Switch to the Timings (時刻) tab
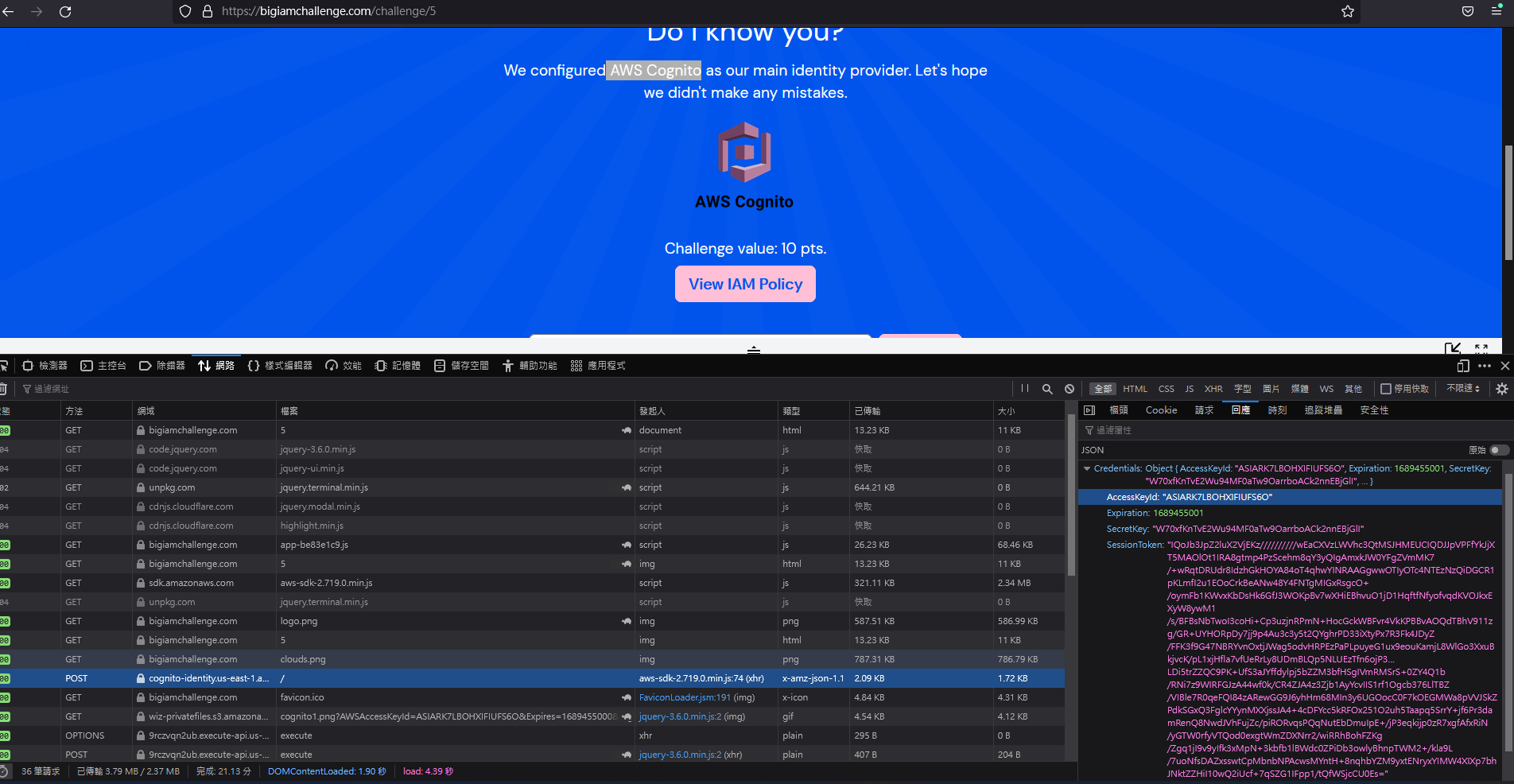This screenshot has width=1514, height=784. [x=1277, y=410]
